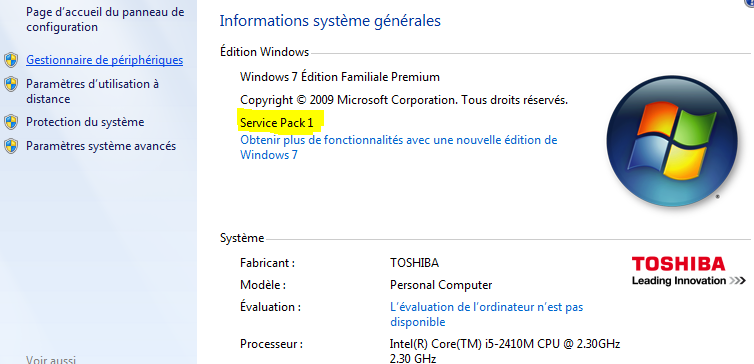754x364 pixels.
Task: Click the shield icon beside Protection du système
Action: [11, 122]
